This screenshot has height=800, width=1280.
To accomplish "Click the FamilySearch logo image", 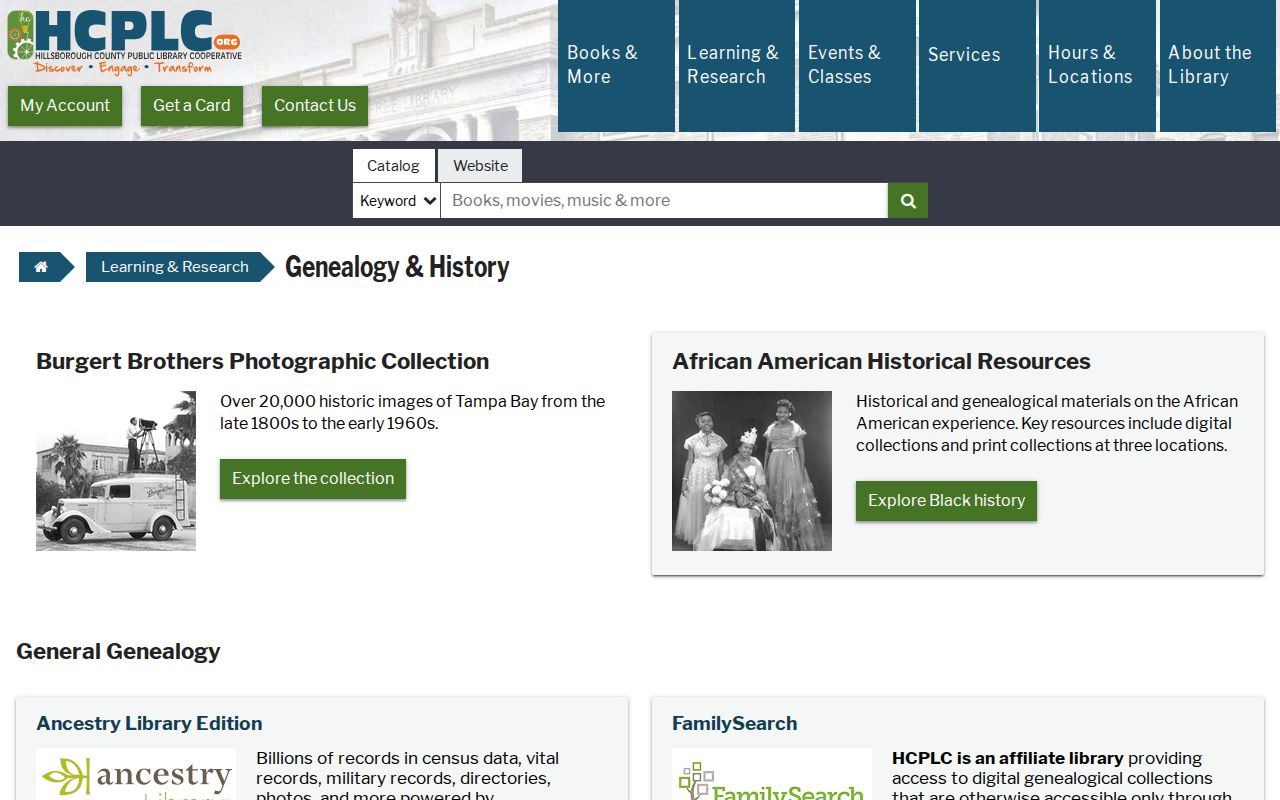I will tap(772, 774).
